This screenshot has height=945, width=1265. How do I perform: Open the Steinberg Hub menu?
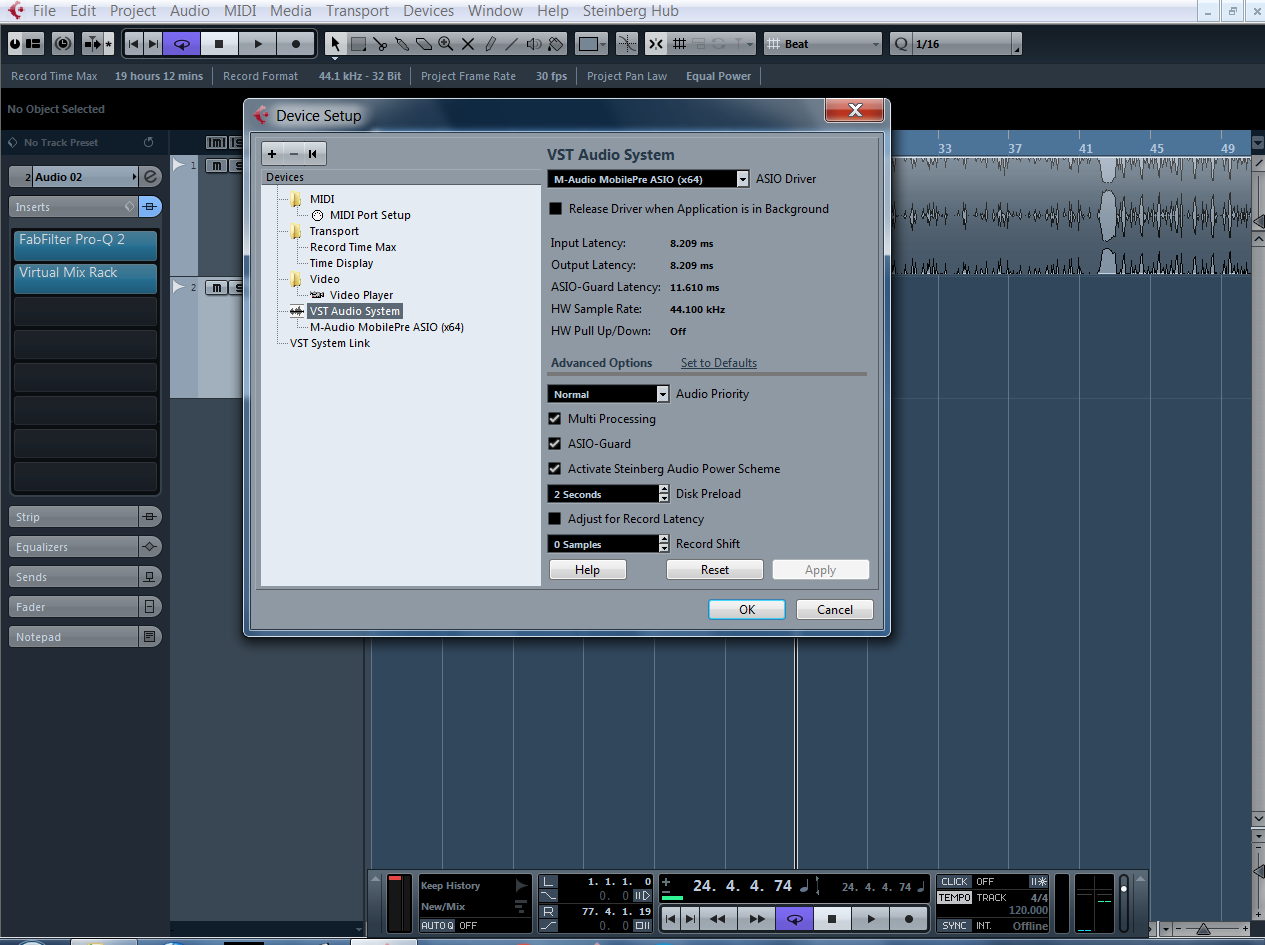click(x=629, y=11)
